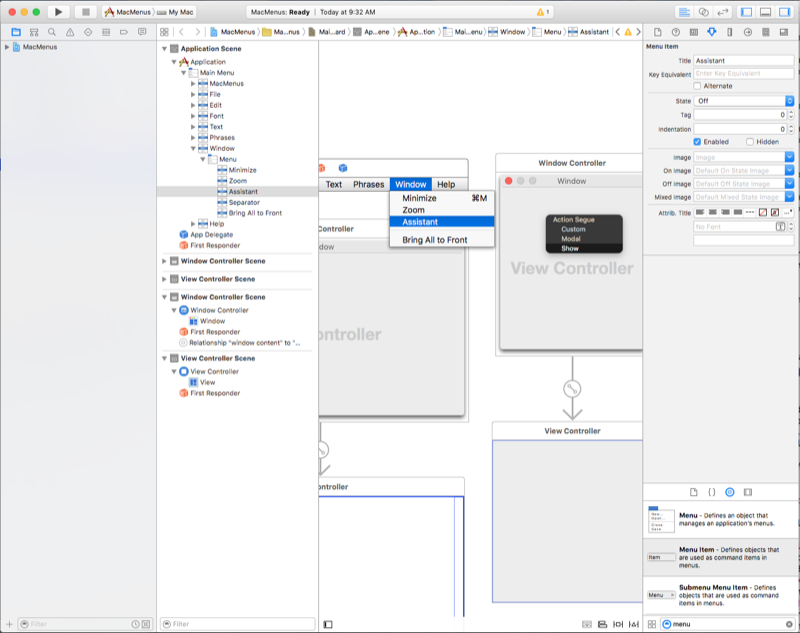Open the Media library
This screenshot has height=633, width=800.
(x=748, y=492)
